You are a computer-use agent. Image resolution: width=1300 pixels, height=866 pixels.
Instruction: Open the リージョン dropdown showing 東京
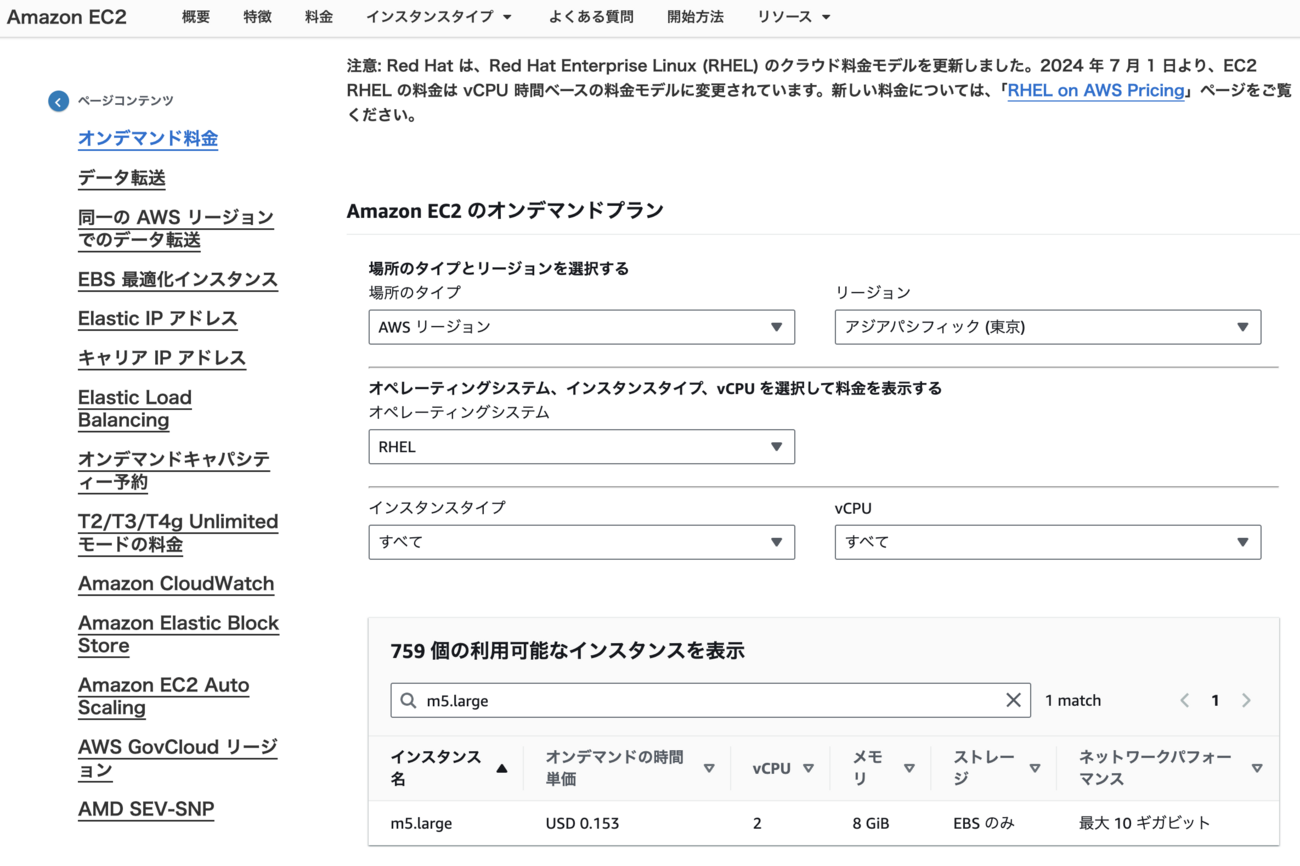[x=1047, y=327]
